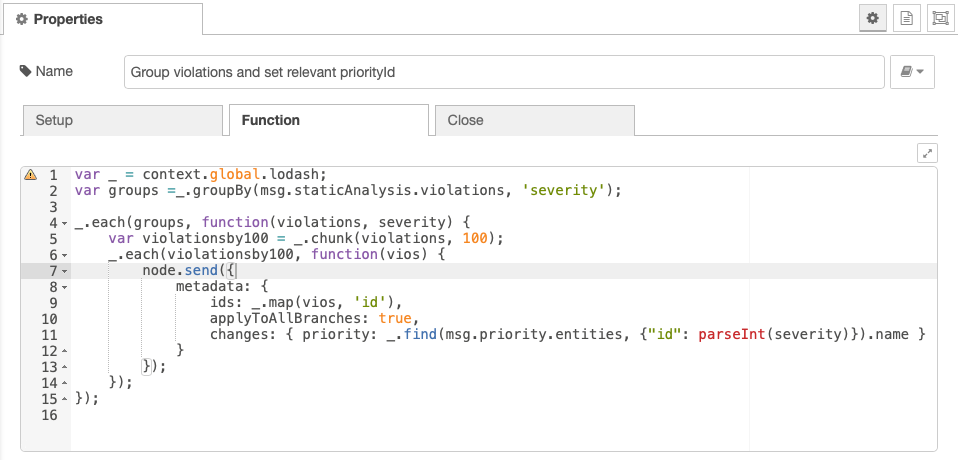The height and width of the screenshot is (460, 958).
Task: Collapse code fold at line 6
Action: (65, 255)
